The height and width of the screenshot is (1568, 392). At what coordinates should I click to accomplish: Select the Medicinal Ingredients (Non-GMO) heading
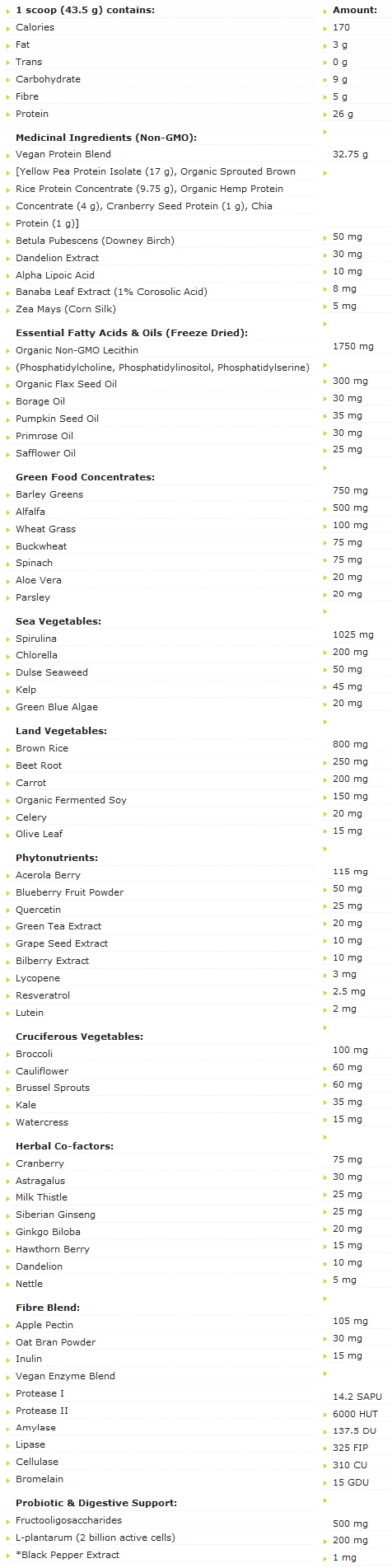[x=106, y=138]
